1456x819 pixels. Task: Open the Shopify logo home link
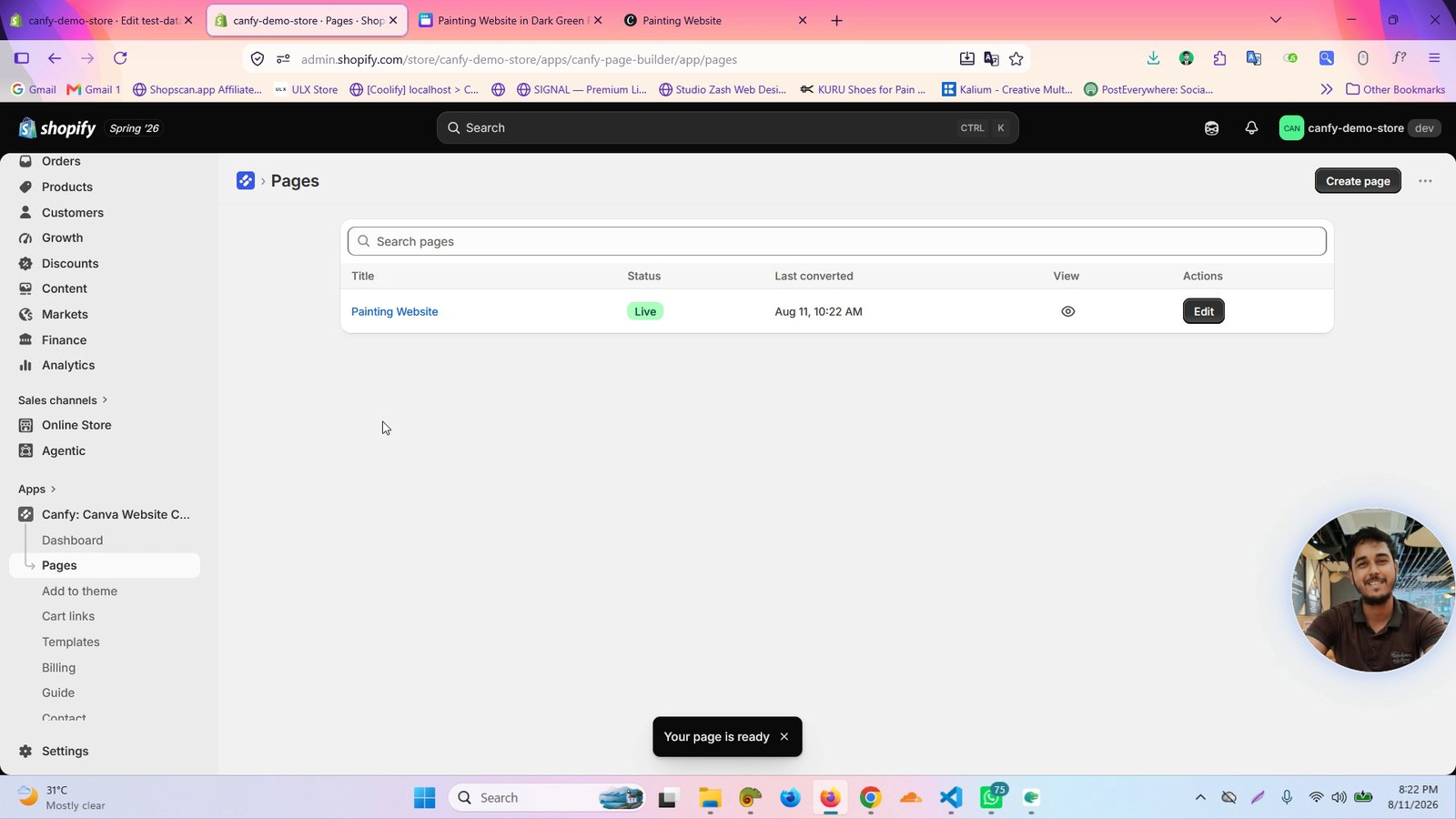pos(56,128)
